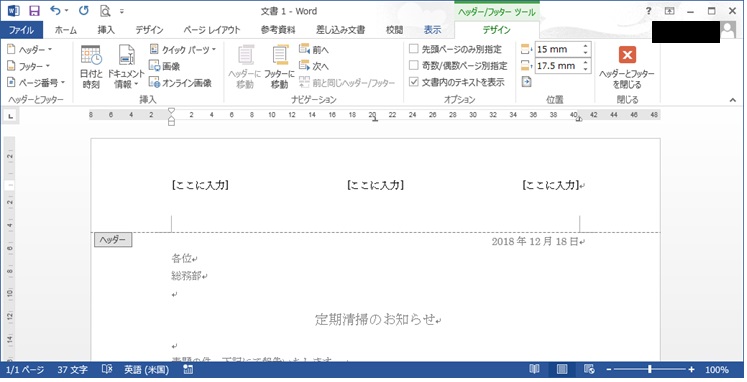
Task: Open ドキュメント情報 menu
Action: pos(126,67)
